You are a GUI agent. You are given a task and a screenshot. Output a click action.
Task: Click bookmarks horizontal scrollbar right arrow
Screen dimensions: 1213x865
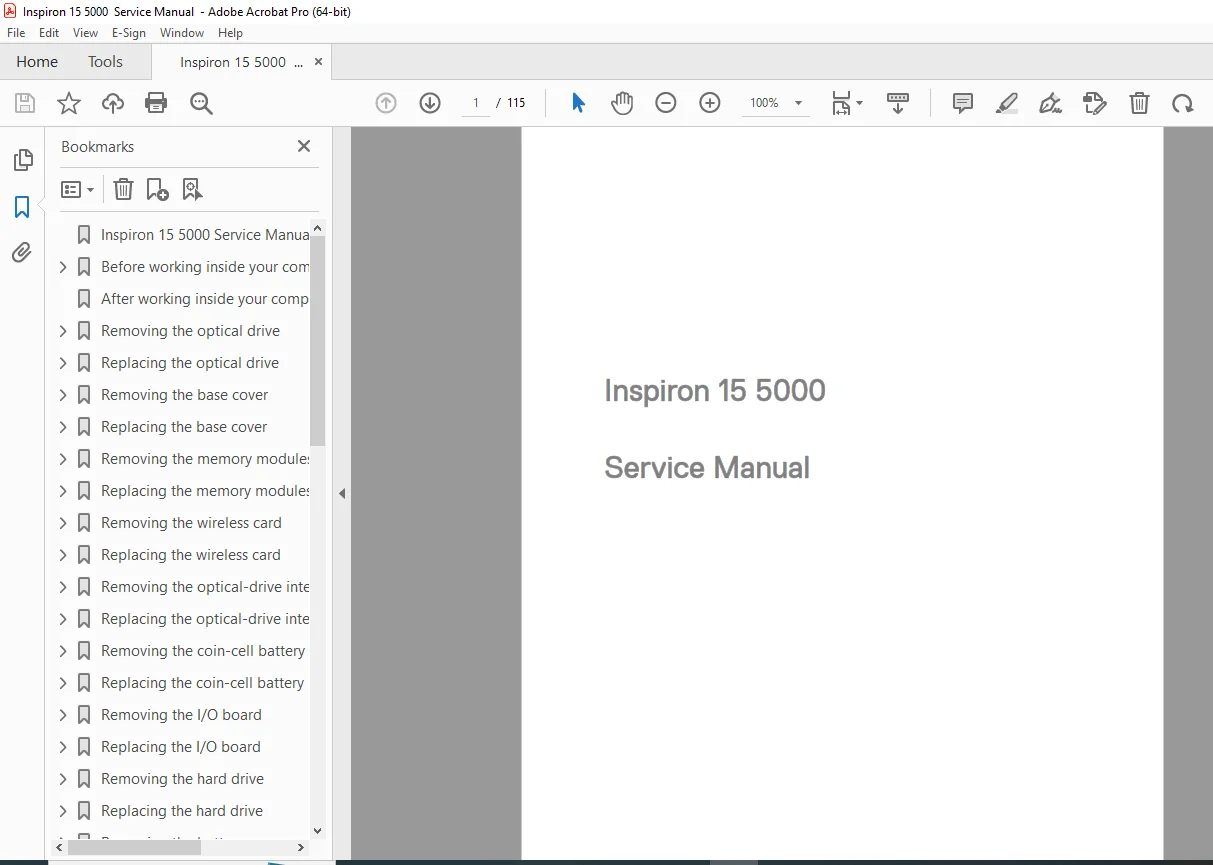(300, 847)
